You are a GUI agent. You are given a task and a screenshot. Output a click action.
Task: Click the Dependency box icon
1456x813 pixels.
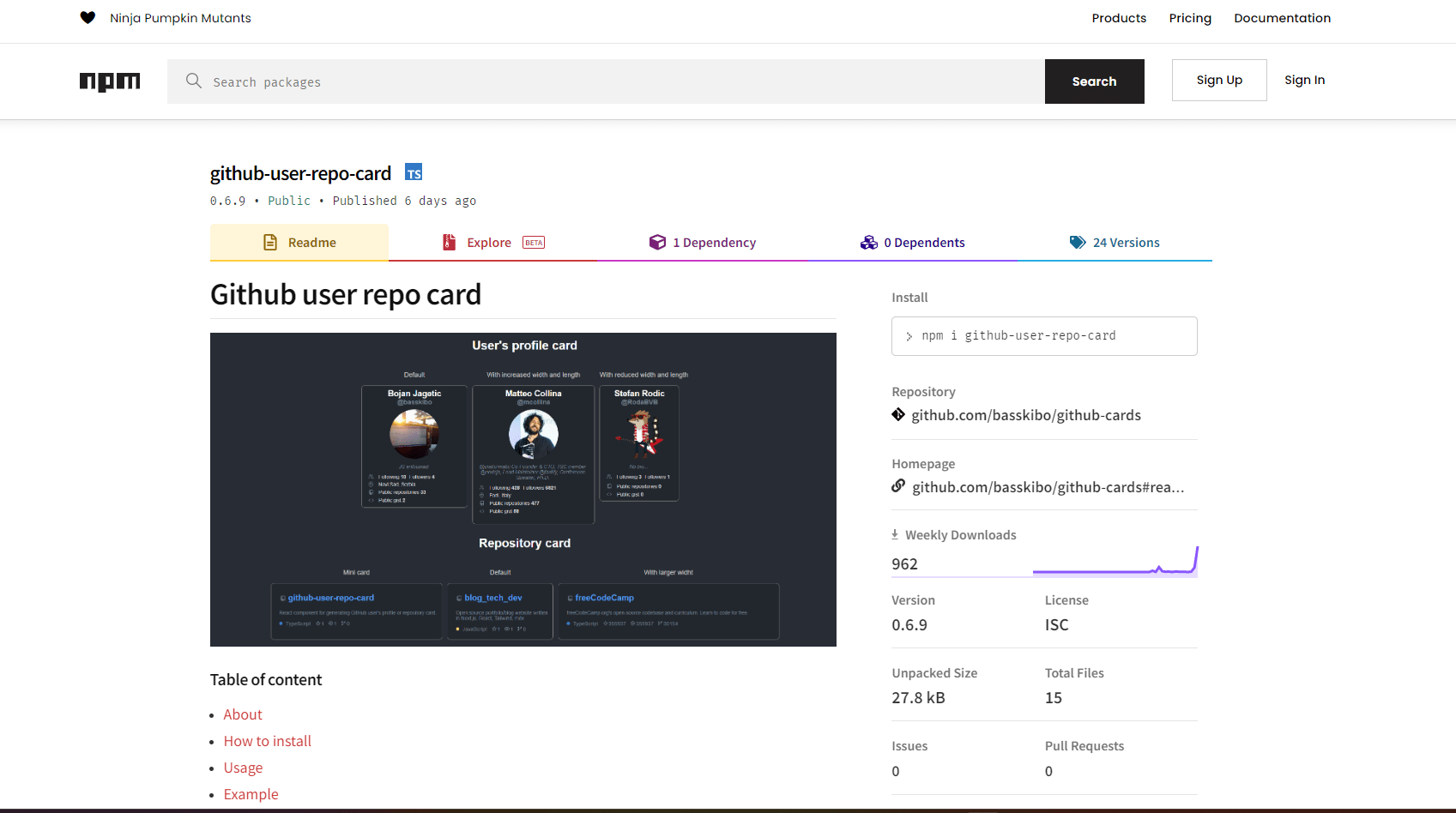click(657, 243)
